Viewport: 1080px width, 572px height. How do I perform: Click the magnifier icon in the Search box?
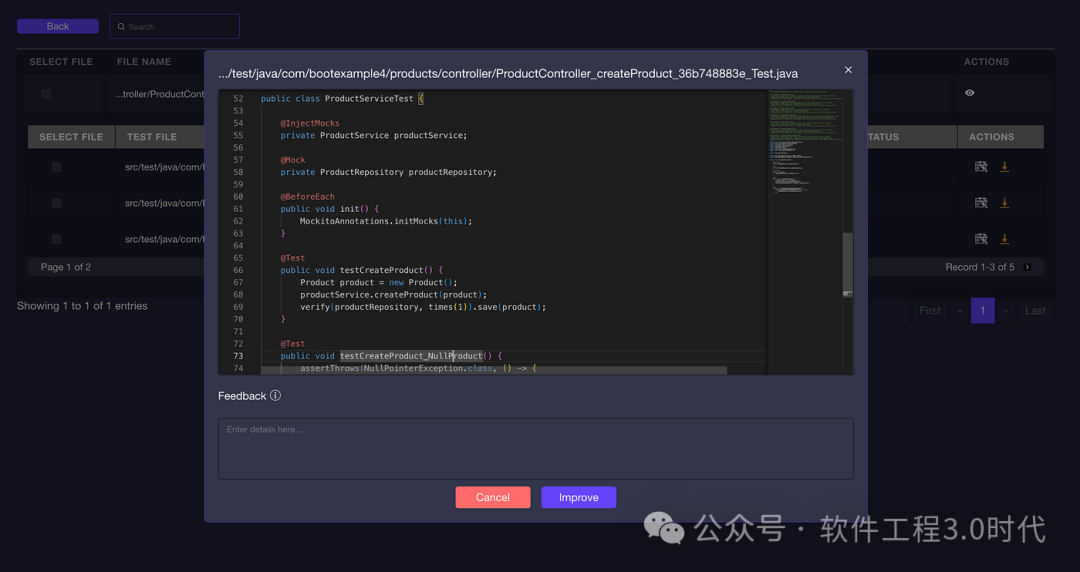(121, 27)
